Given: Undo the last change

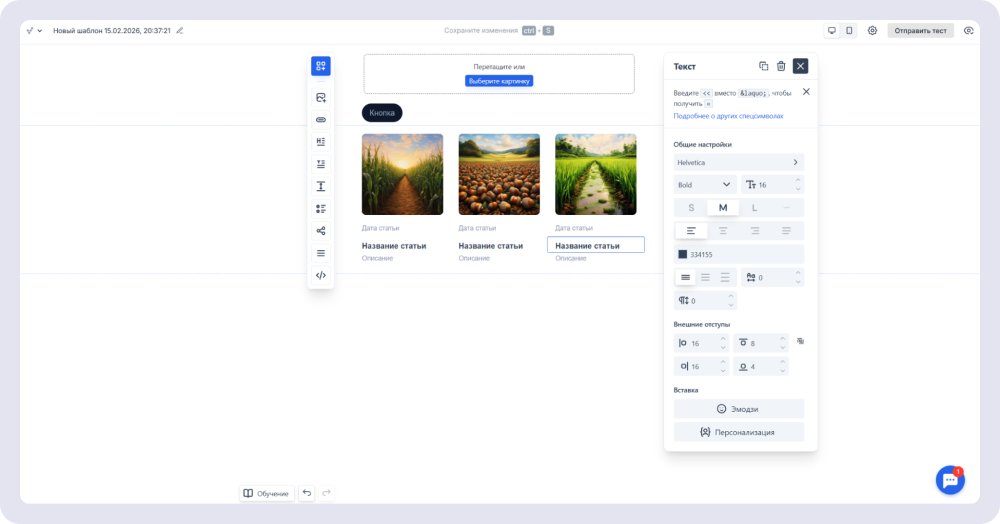Looking at the screenshot, I should 307,493.
